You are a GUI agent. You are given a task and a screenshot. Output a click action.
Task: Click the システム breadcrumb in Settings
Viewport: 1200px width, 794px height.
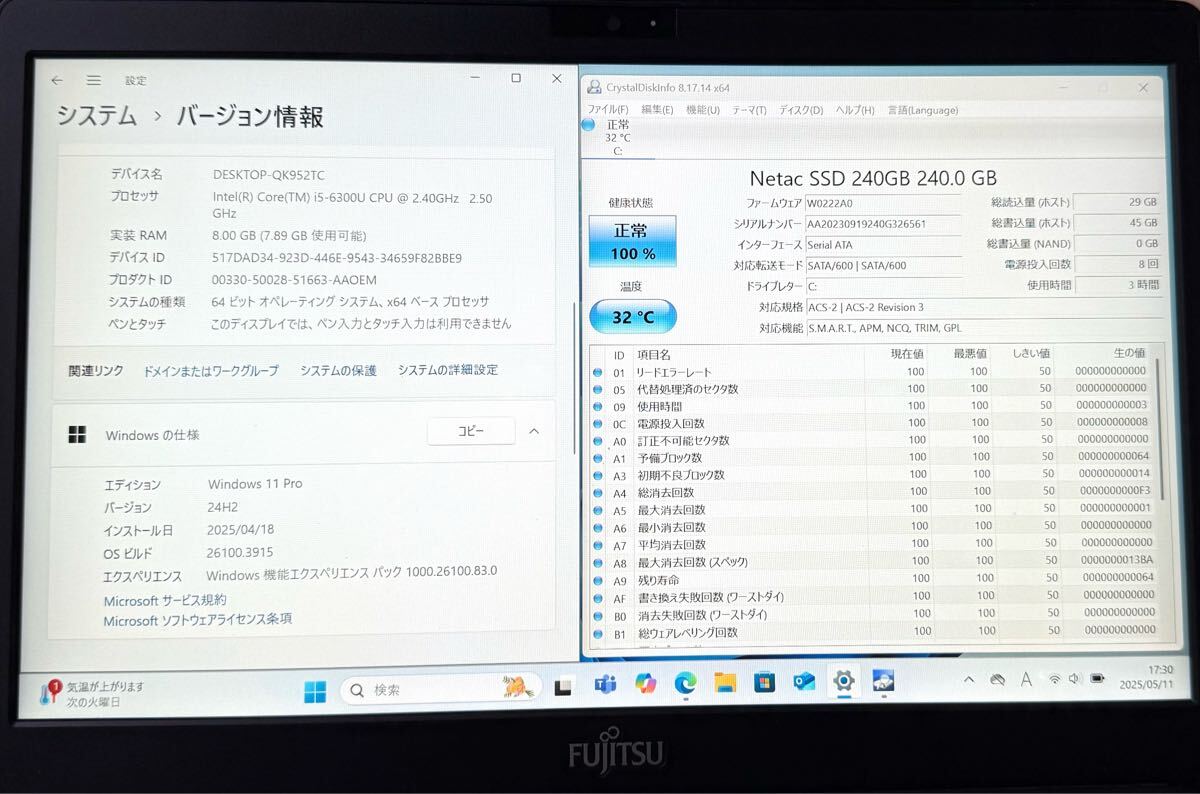click(96, 117)
